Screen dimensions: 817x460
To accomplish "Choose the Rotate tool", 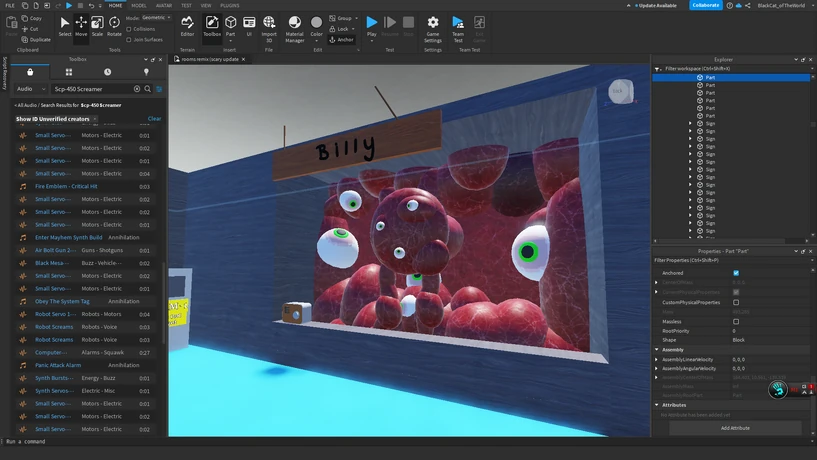I will tap(114, 25).
